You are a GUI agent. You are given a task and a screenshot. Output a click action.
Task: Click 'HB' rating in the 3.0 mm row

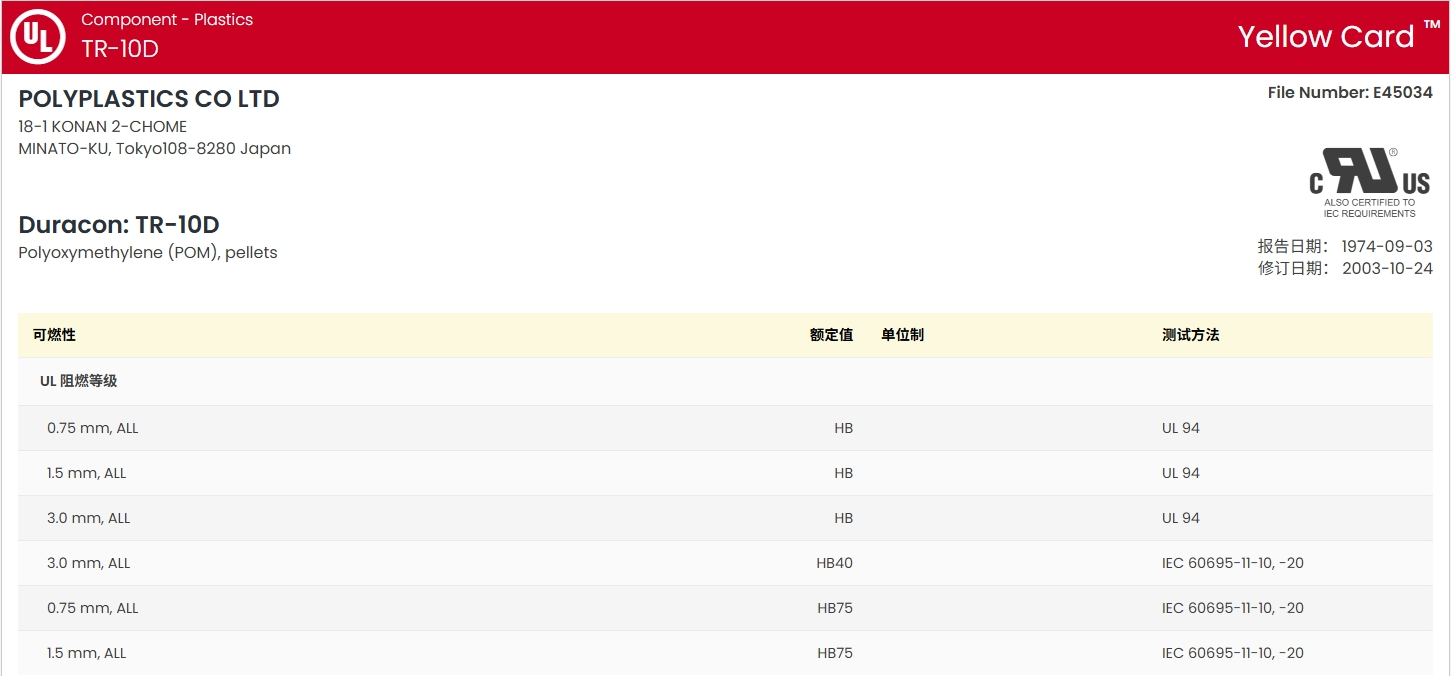(x=843, y=518)
